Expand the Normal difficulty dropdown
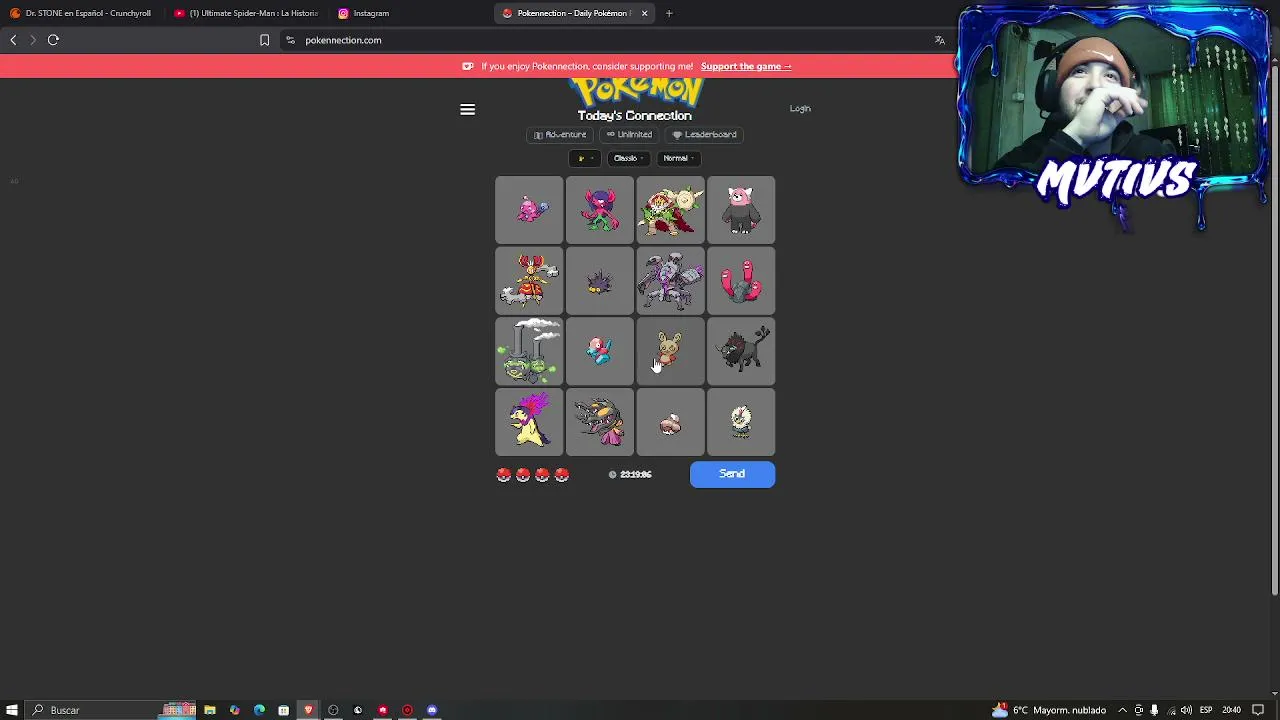The image size is (1280, 720). coord(678,158)
